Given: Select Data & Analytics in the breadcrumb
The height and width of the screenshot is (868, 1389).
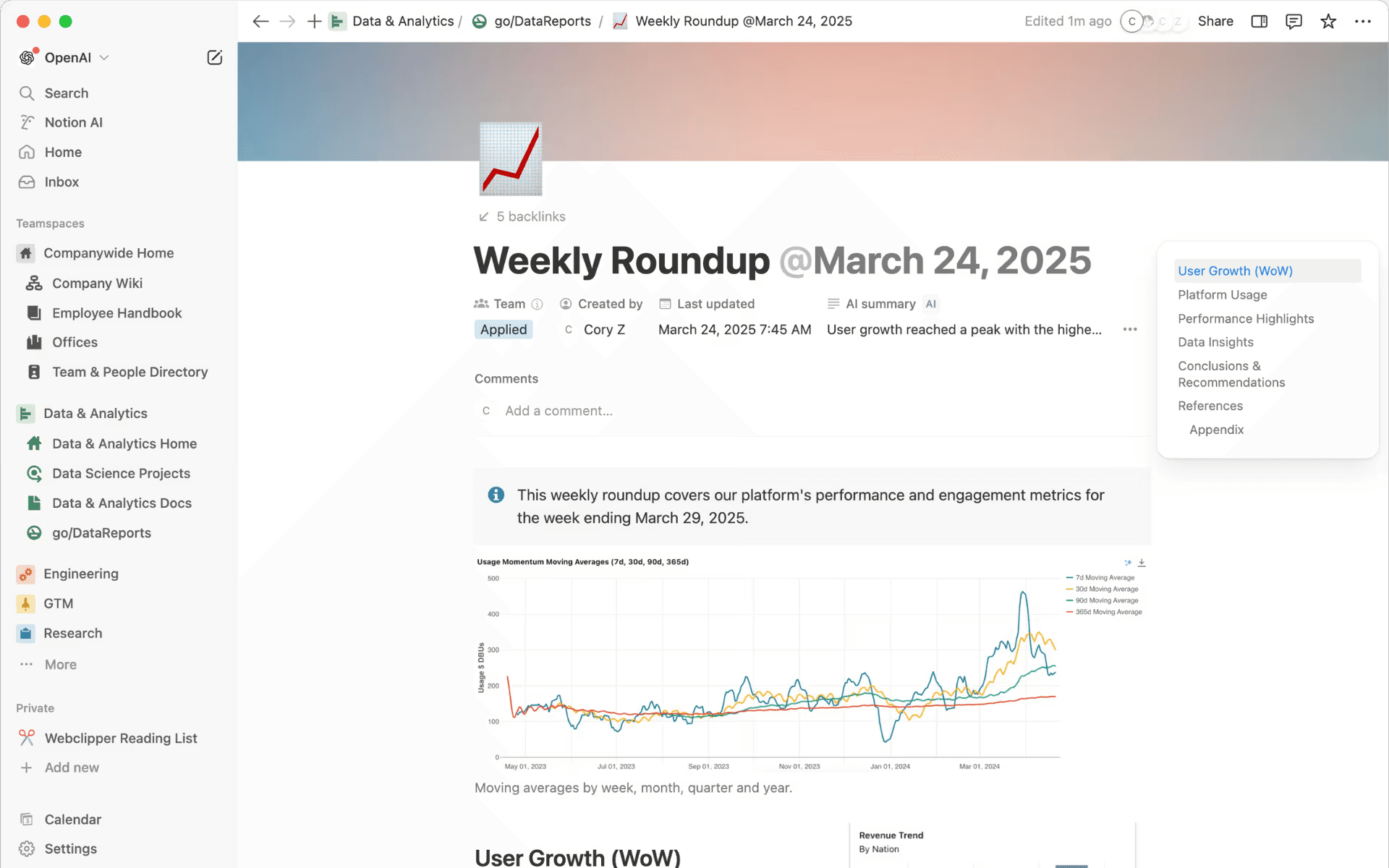Looking at the screenshot, I should click(x=403, y=21).
